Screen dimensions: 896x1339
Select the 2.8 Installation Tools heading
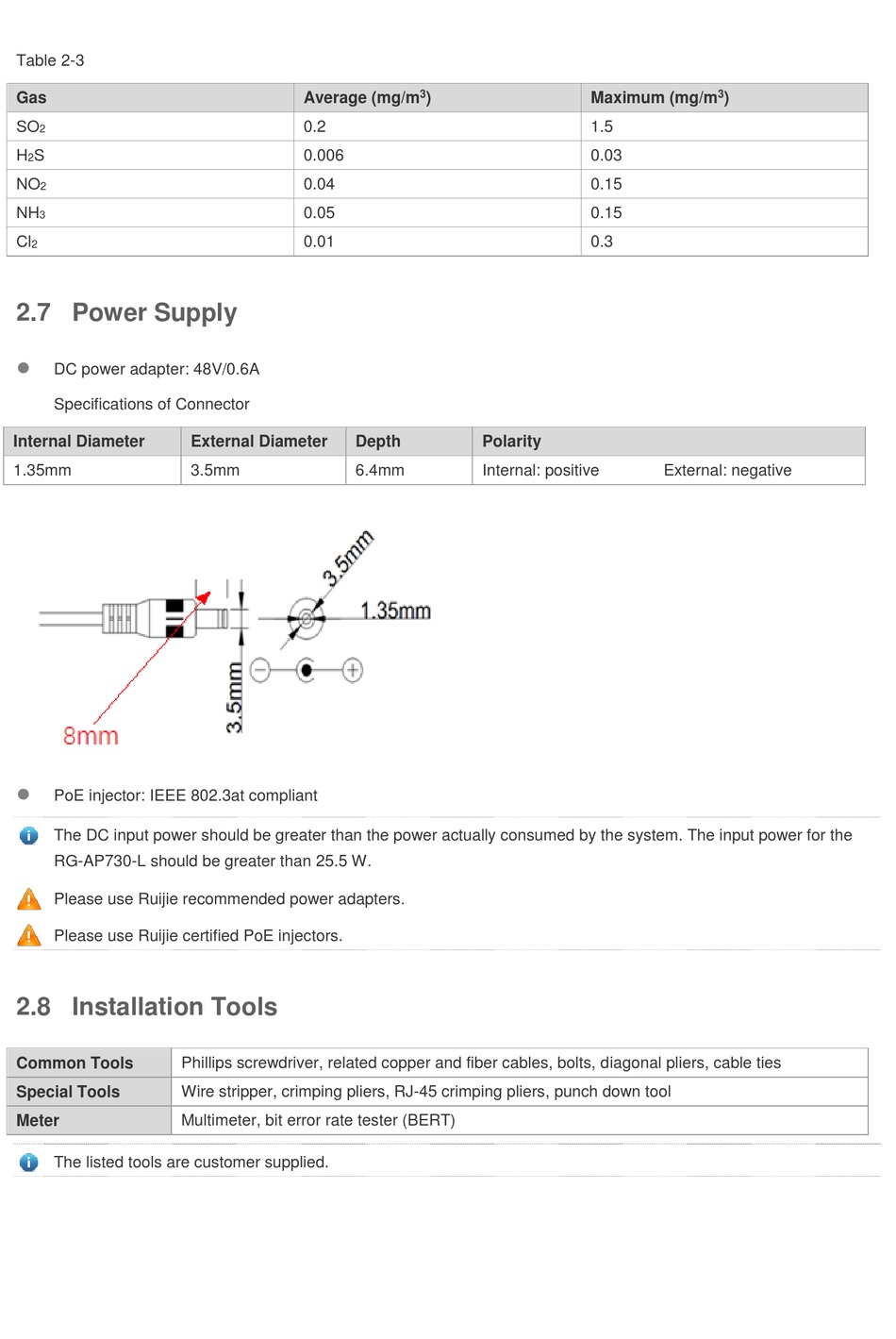[x=146, y=1007]
